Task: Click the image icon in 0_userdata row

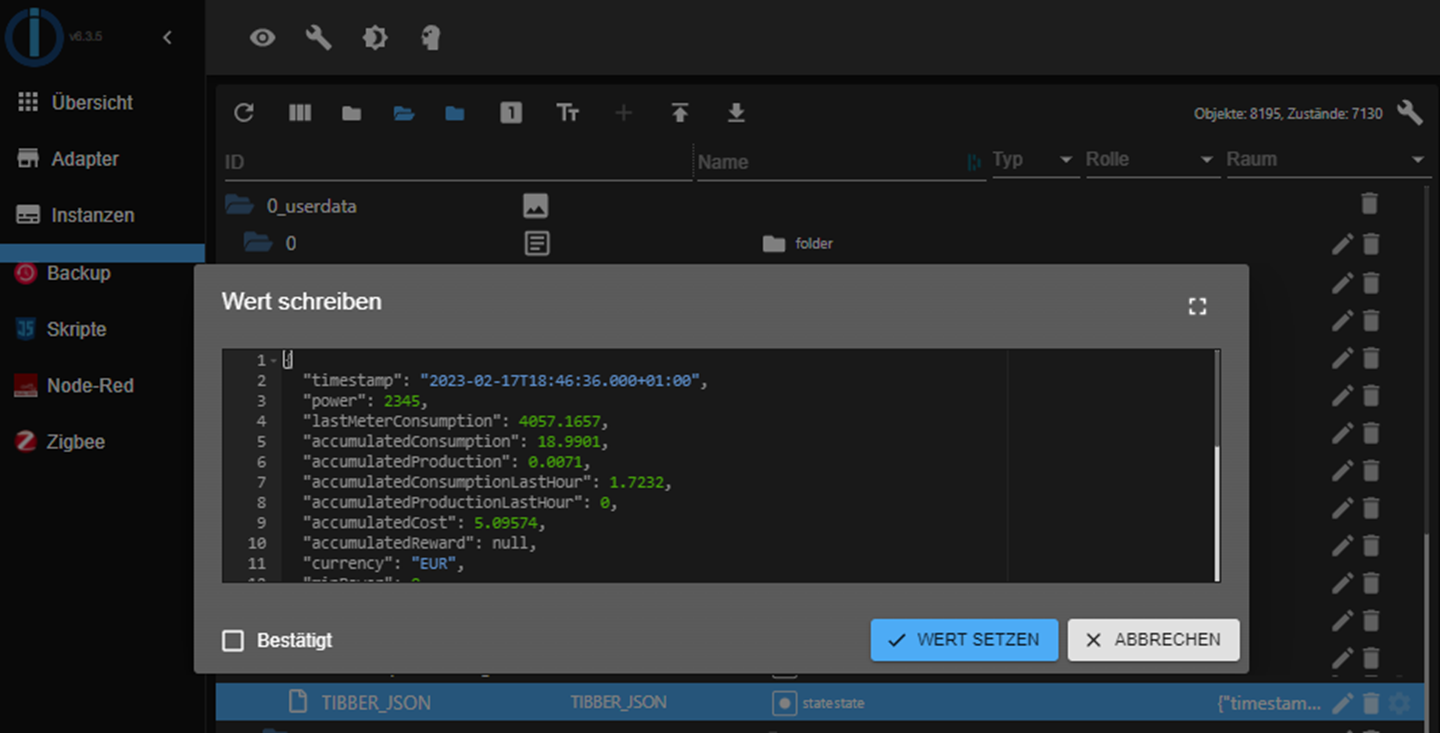Action: pyautogui.click(x=536, y=206)
